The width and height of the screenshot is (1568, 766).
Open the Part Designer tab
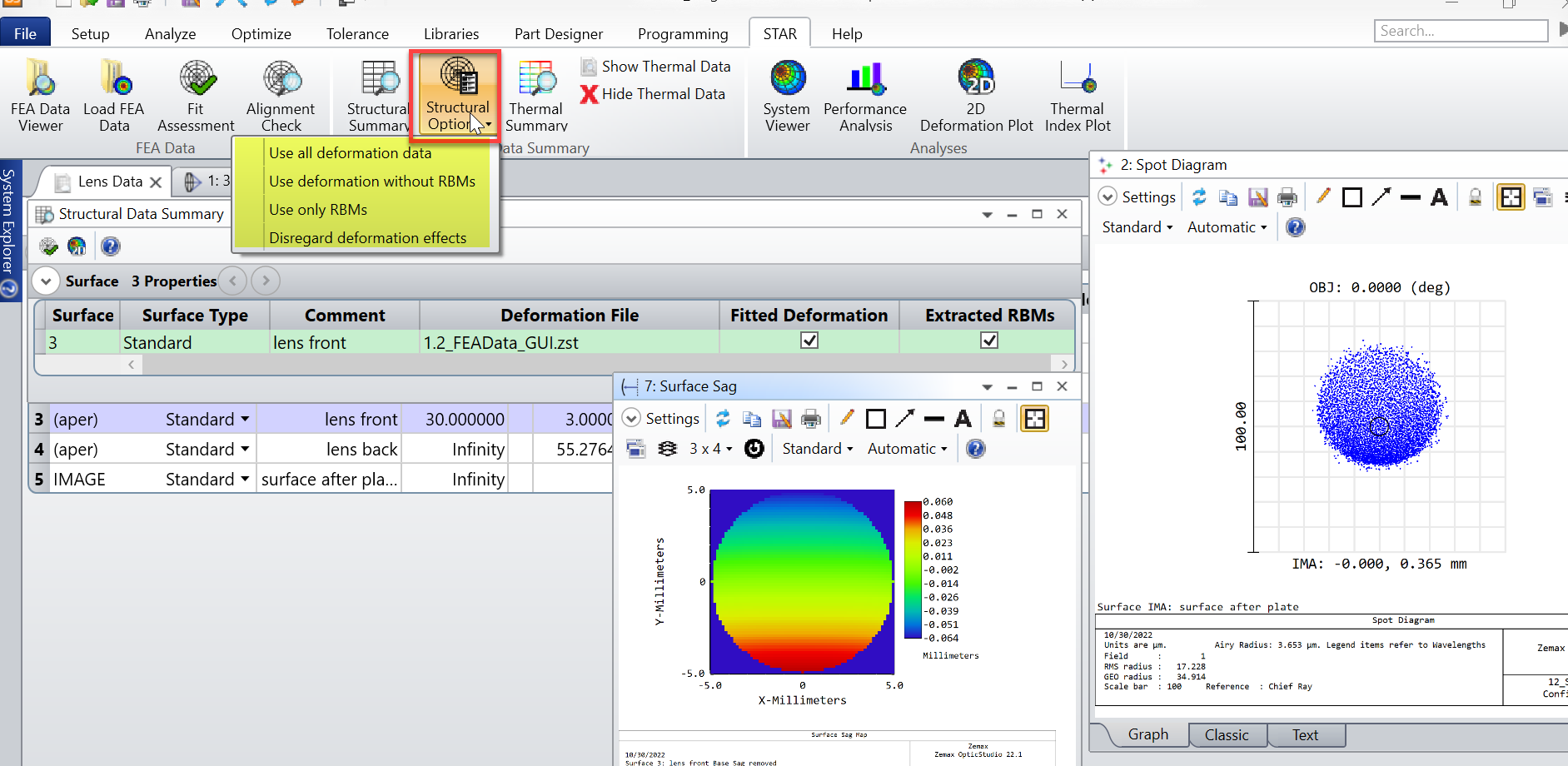pos(558,34)
